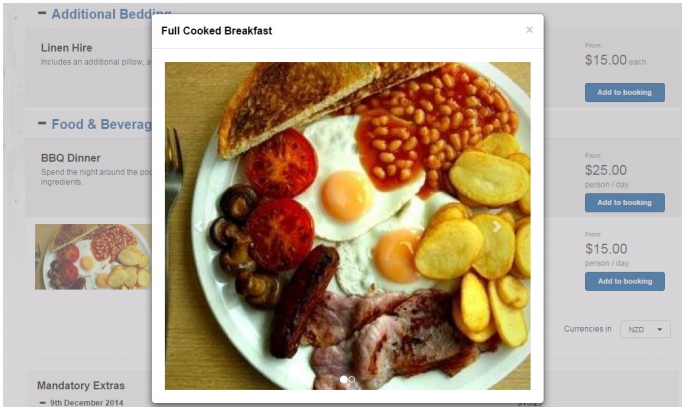This screenshot has height=413, width=688.
Task: Collapse Additional Bedding using its minus icon
Action: [x=42, y=13]
